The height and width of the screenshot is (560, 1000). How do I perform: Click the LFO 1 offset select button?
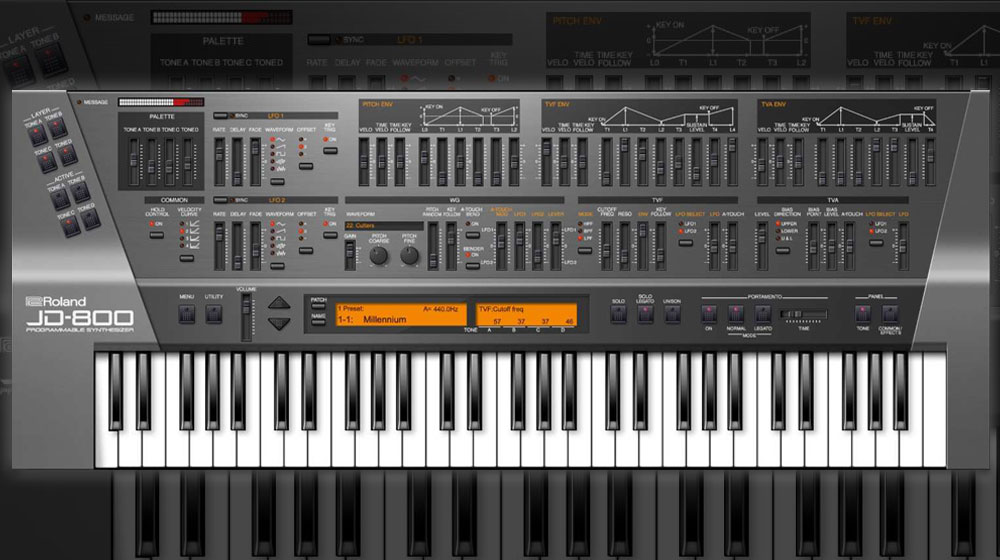click(x=306, y=166)
